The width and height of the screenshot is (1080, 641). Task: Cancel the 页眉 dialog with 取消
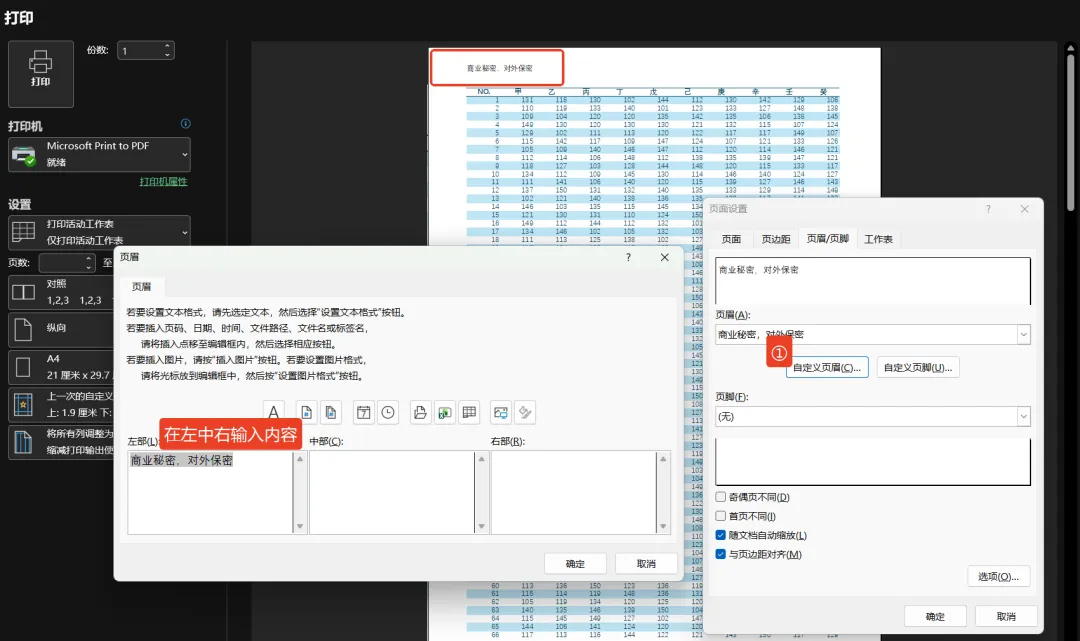pos(646,564)
